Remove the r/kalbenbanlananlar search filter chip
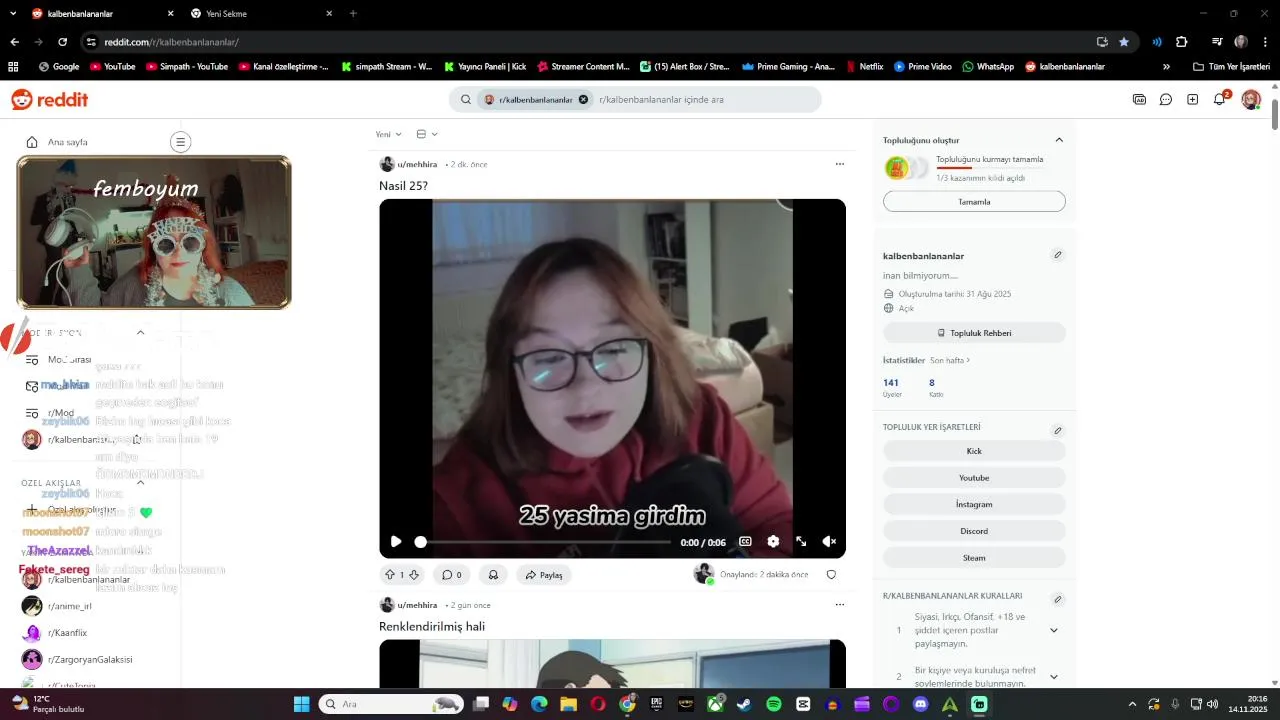 583,100
